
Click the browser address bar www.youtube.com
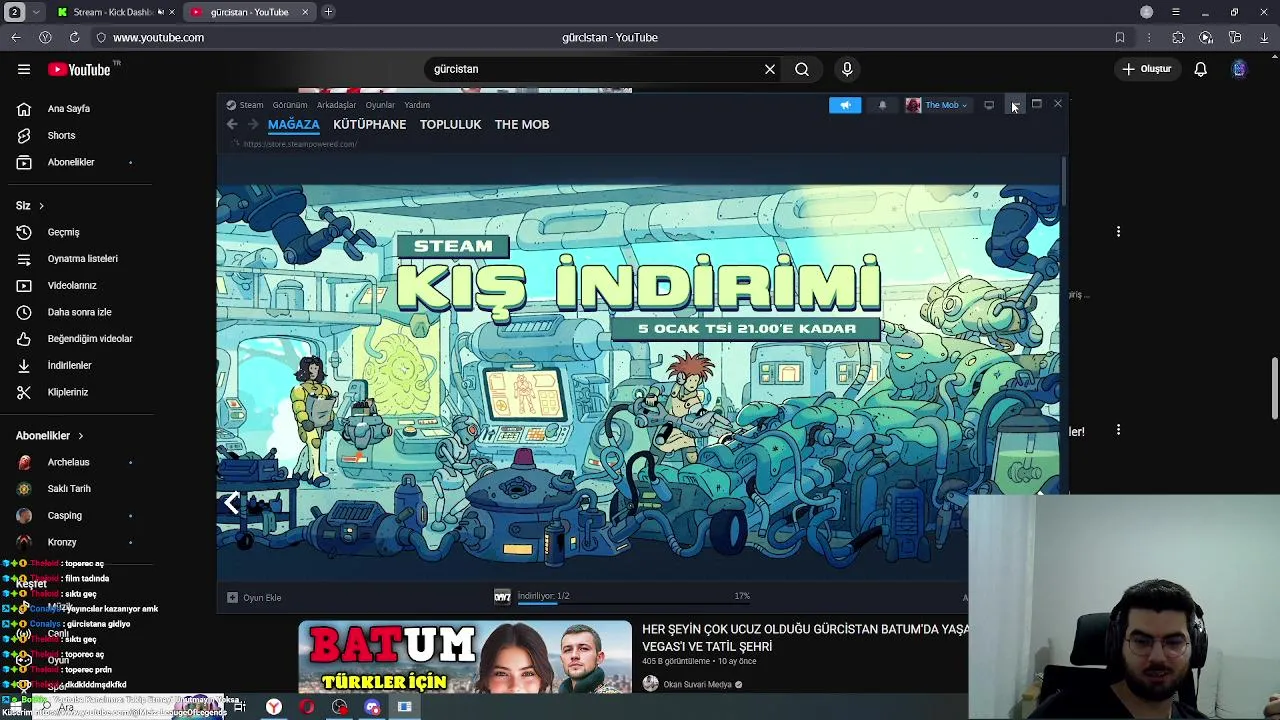158,37
